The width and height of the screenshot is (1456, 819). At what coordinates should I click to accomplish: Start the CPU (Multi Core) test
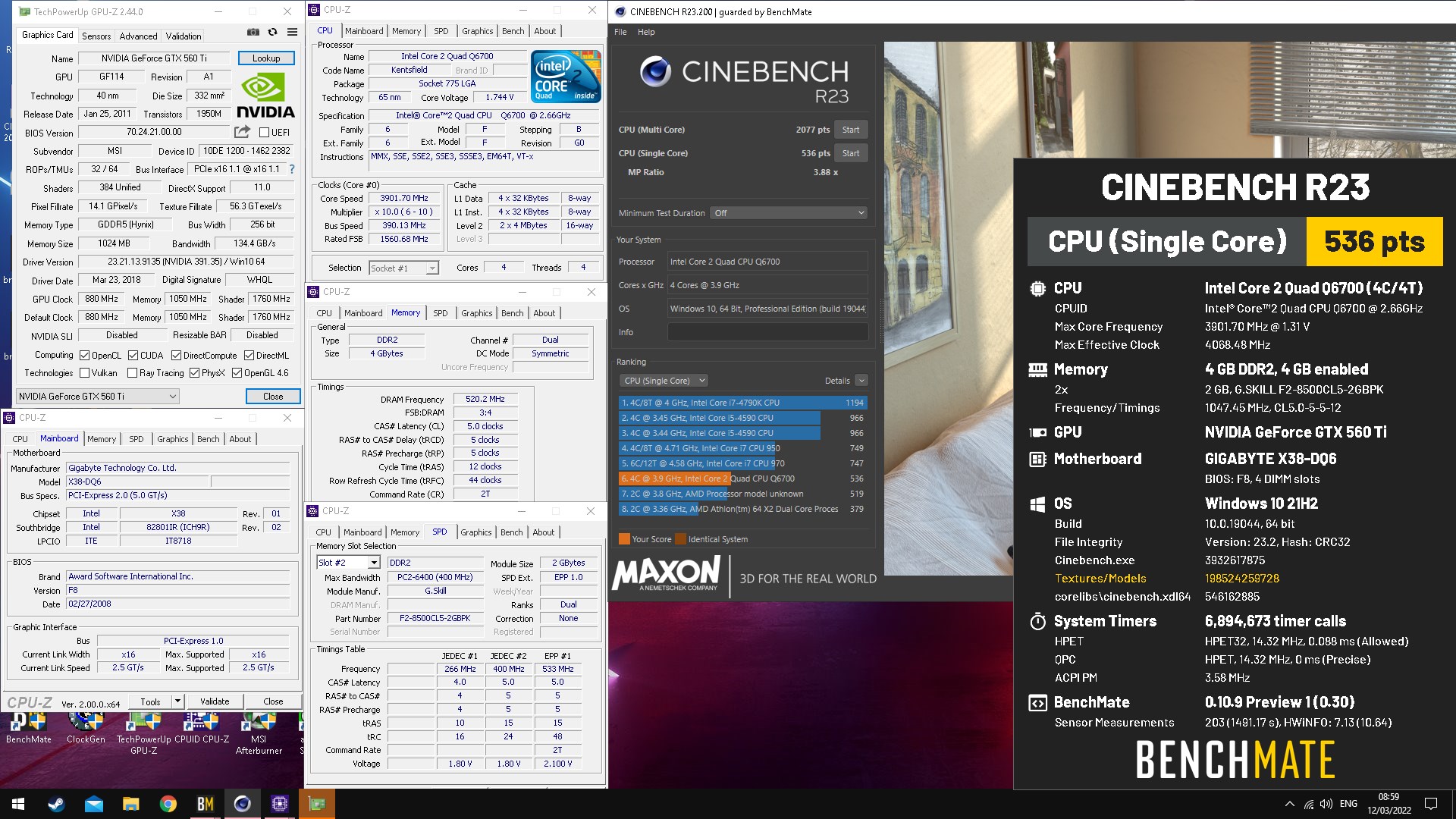tap(851, 130)
